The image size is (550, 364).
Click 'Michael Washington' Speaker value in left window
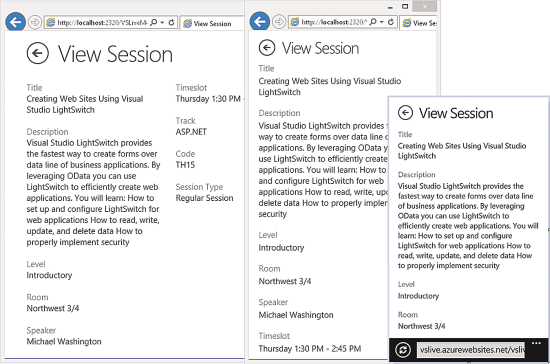pyautogui.click(x=64, y=341)
